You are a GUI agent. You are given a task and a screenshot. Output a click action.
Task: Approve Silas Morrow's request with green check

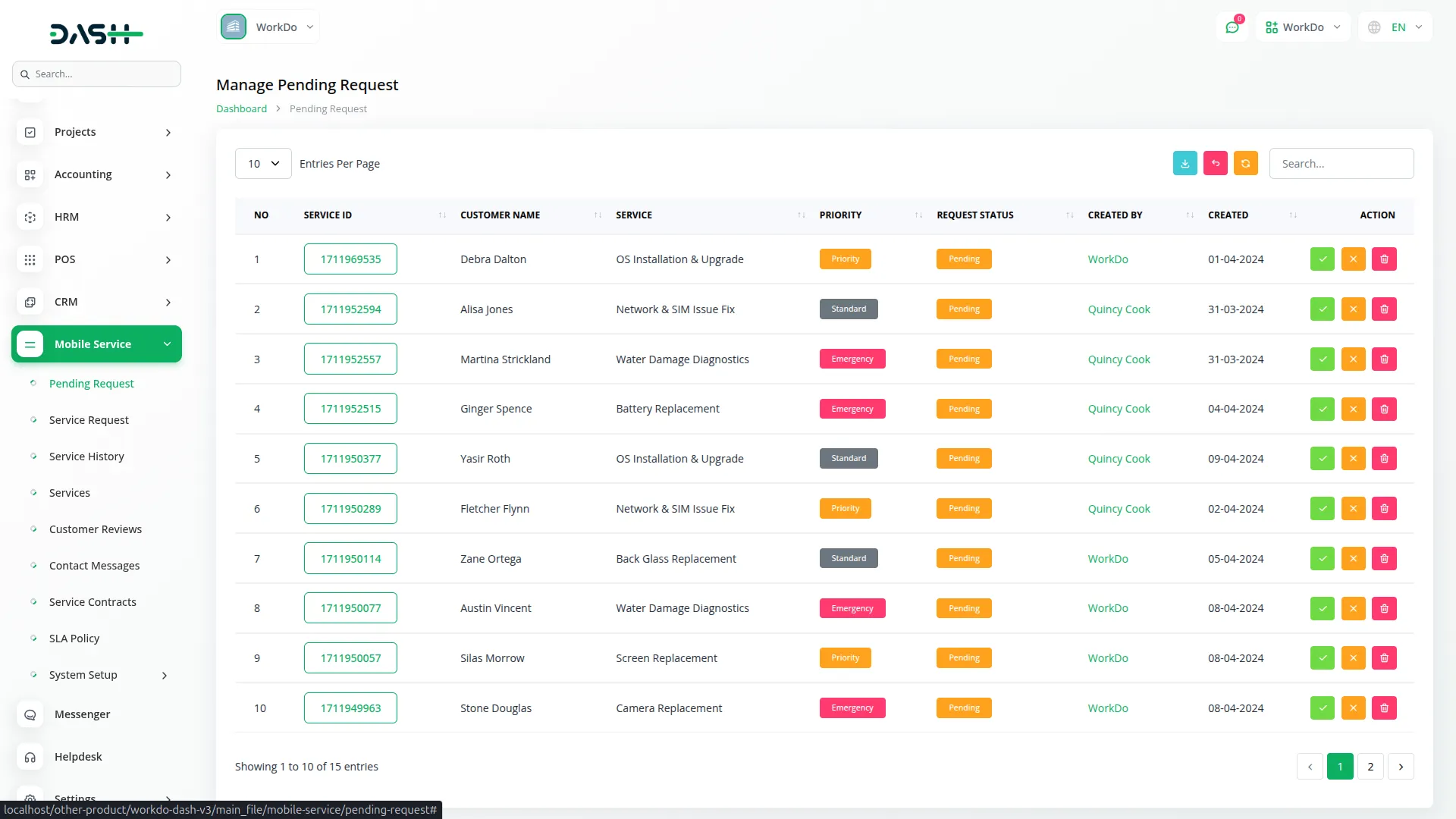1322,658
